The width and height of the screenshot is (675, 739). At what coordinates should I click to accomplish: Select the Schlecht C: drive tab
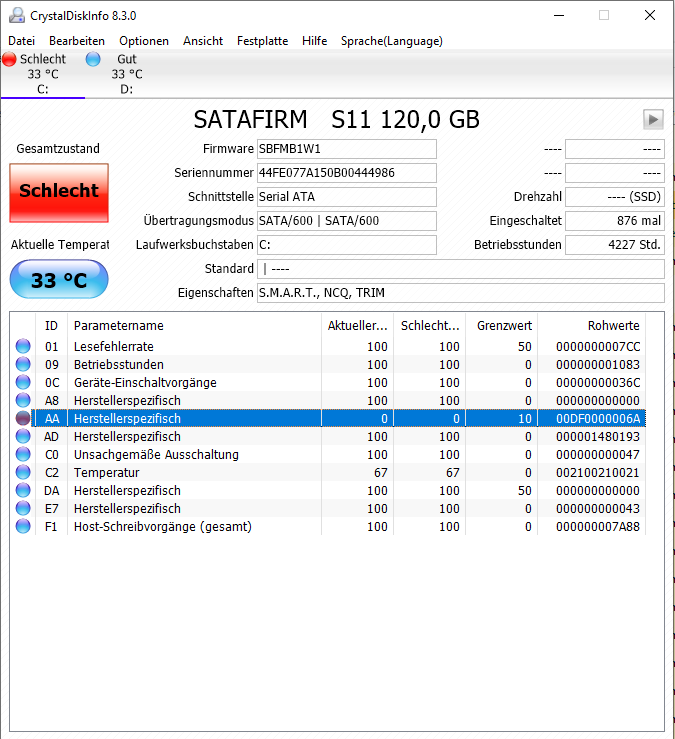click(42, 74)
